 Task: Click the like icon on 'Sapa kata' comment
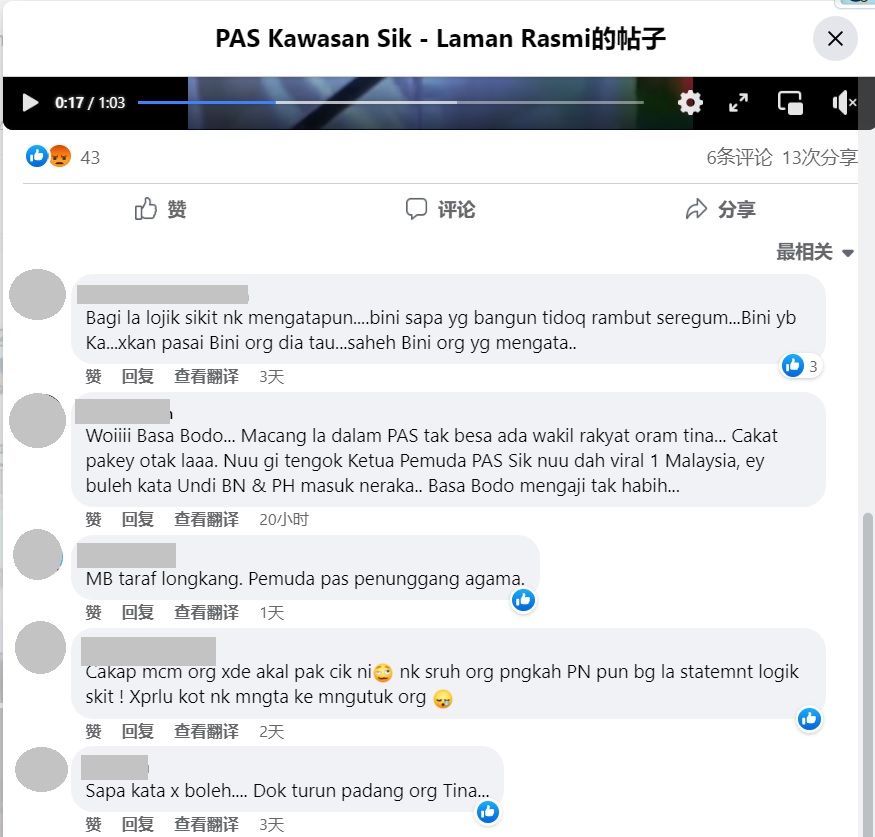488,812
